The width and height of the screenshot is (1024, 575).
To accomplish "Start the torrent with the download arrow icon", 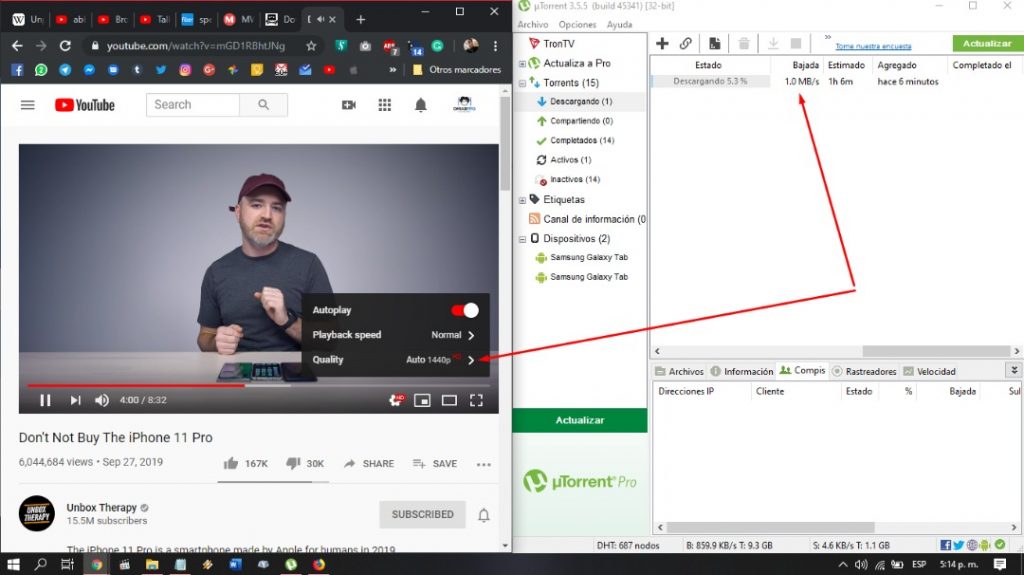I will [x=773, y=44].
